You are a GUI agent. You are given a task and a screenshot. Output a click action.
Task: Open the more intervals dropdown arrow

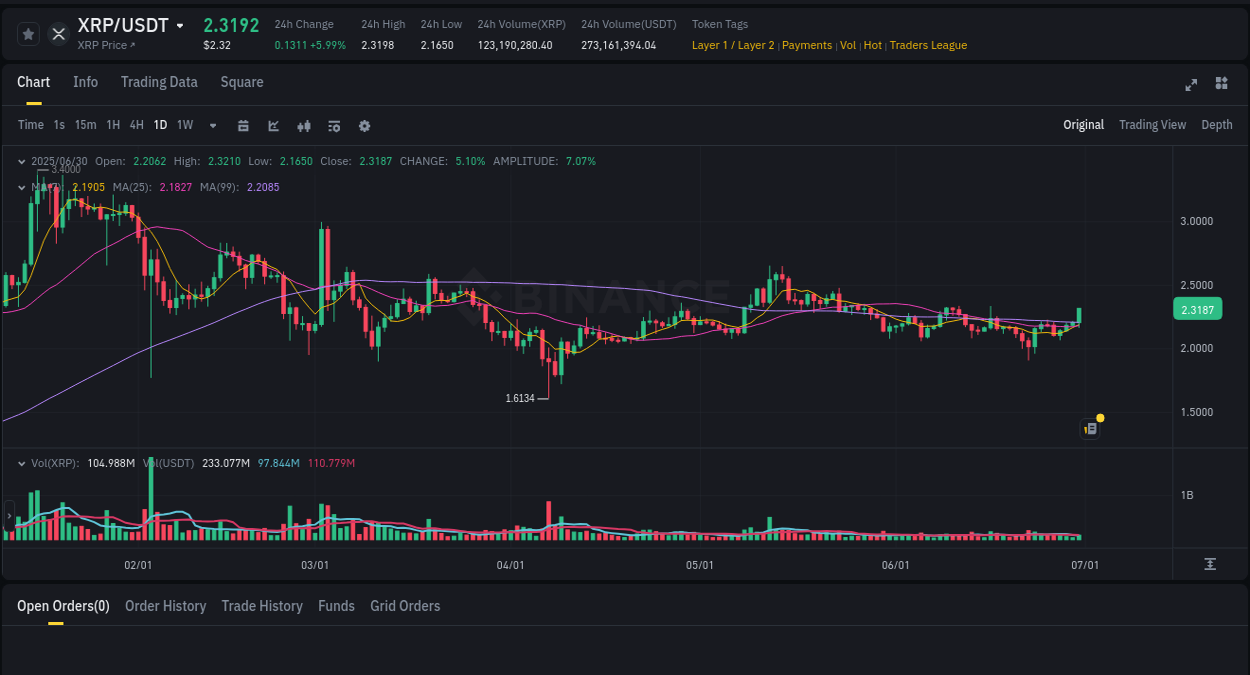pos(212,125)
